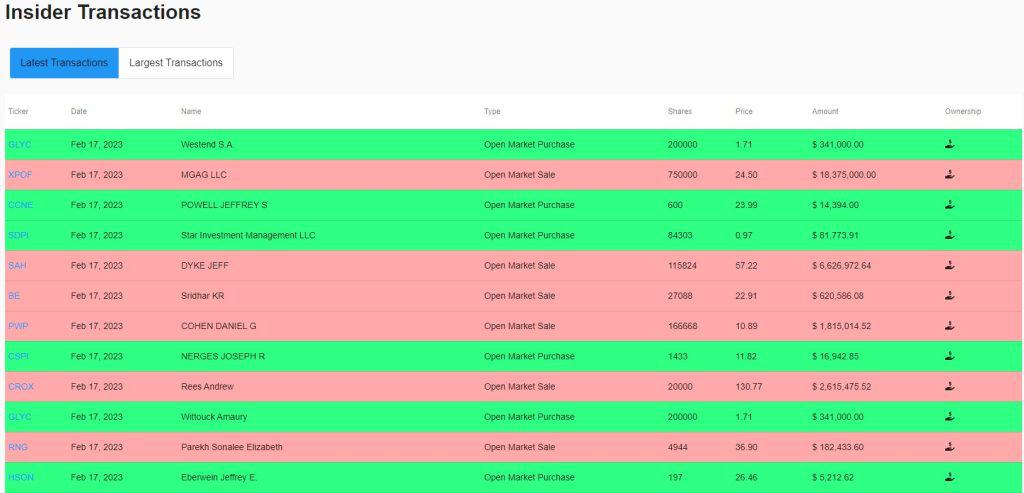
Task: Click the Type column header
Action: pos(492,112)
